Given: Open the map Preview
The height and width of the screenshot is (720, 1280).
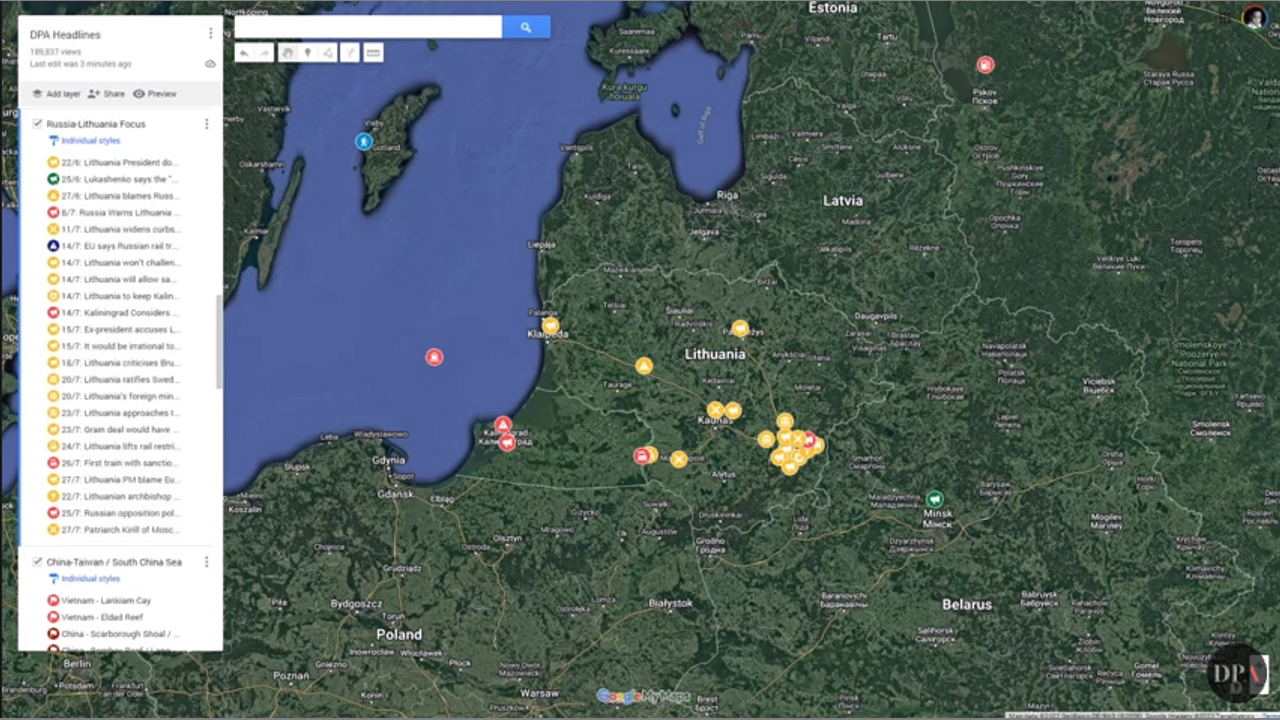Looking at the screenshot, I should pyautogui.click(x=155, y=94).
